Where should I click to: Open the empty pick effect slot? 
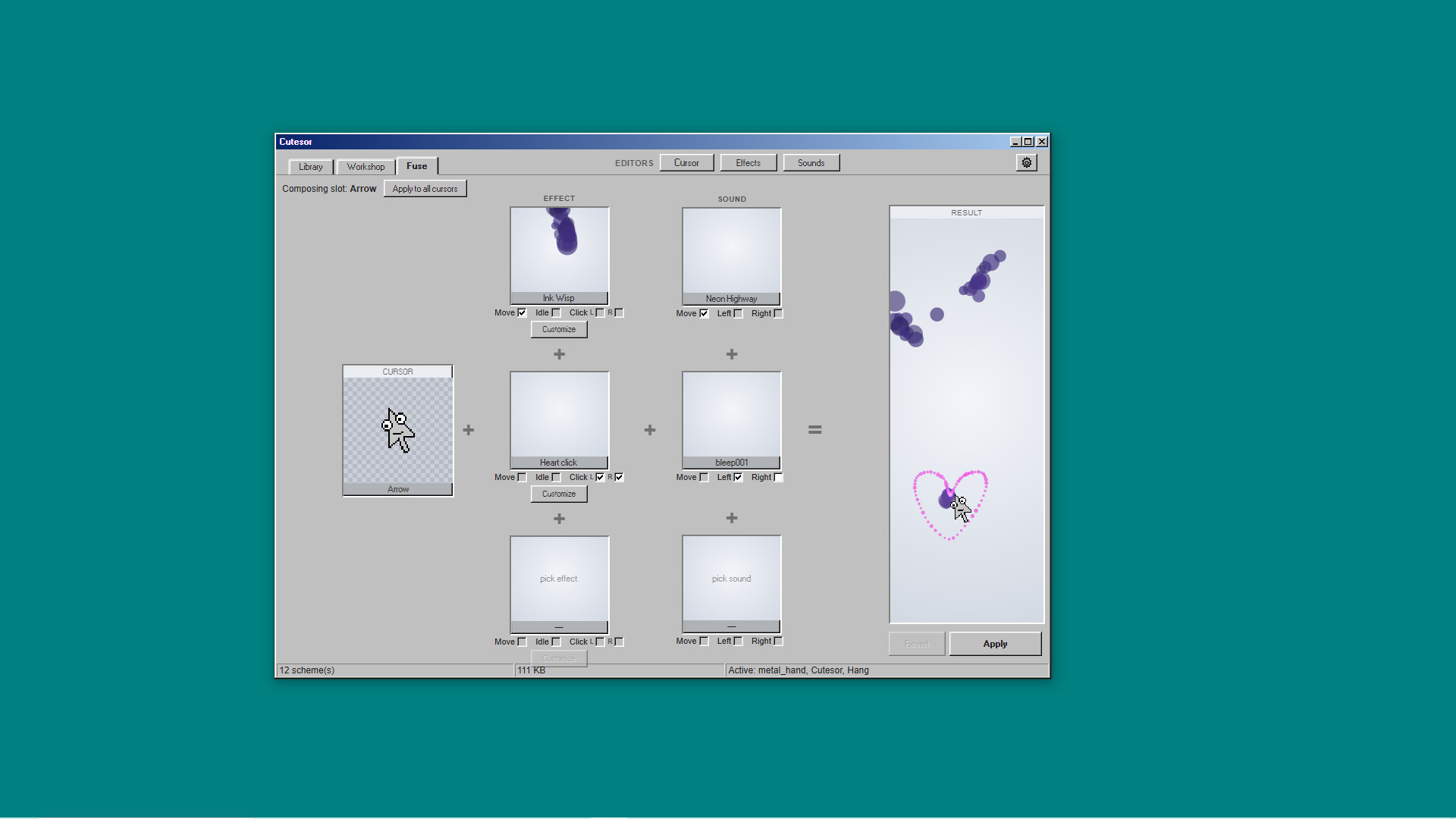tap(560, 585)
